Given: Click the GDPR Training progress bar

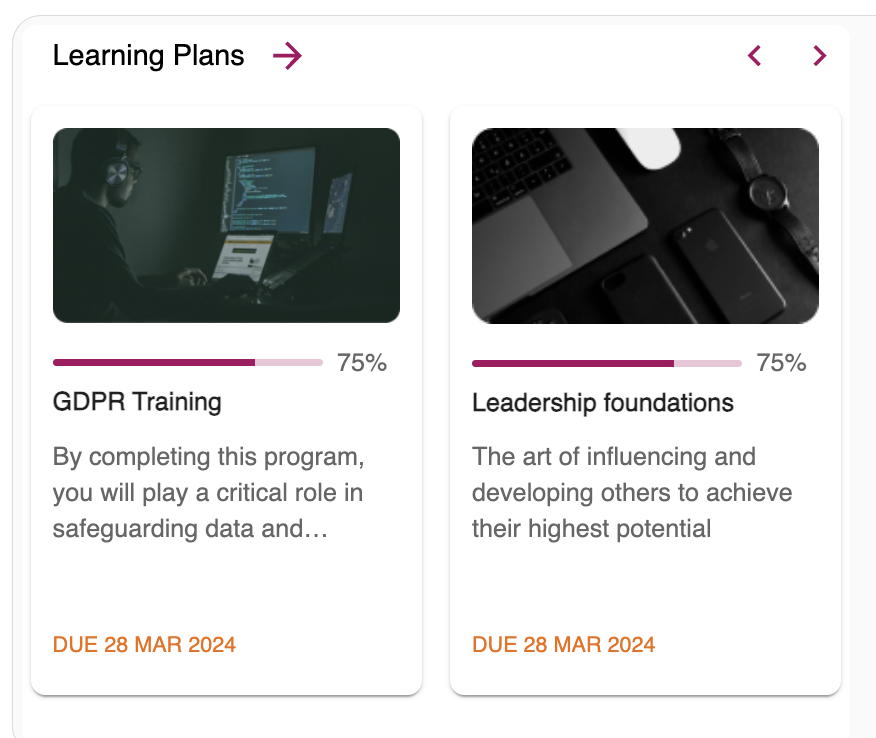Looking at the screenshot, I should (x=188, y=362).
